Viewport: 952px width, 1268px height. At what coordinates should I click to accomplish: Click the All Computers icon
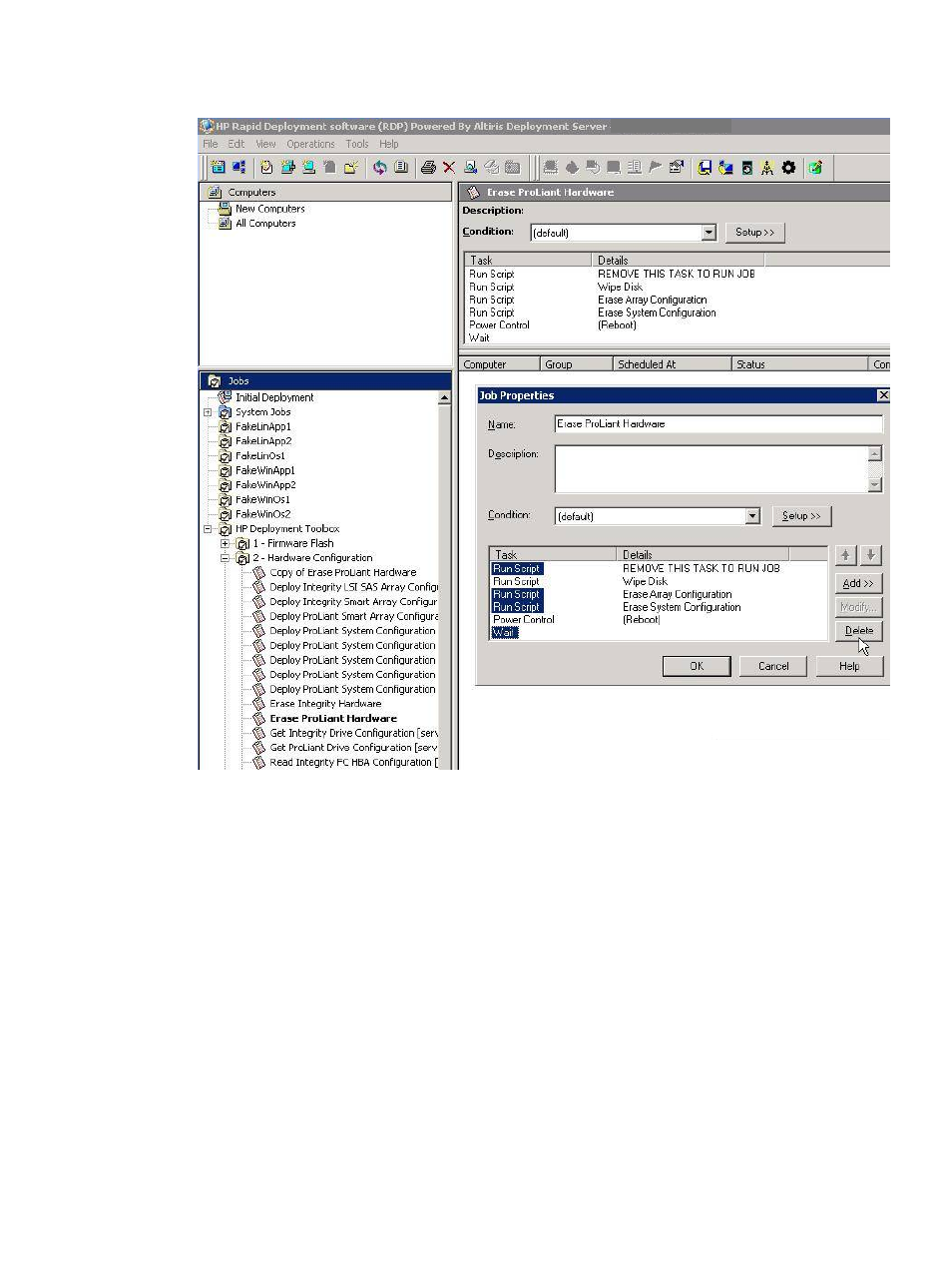pyautogui.click(x=225, y=224)
